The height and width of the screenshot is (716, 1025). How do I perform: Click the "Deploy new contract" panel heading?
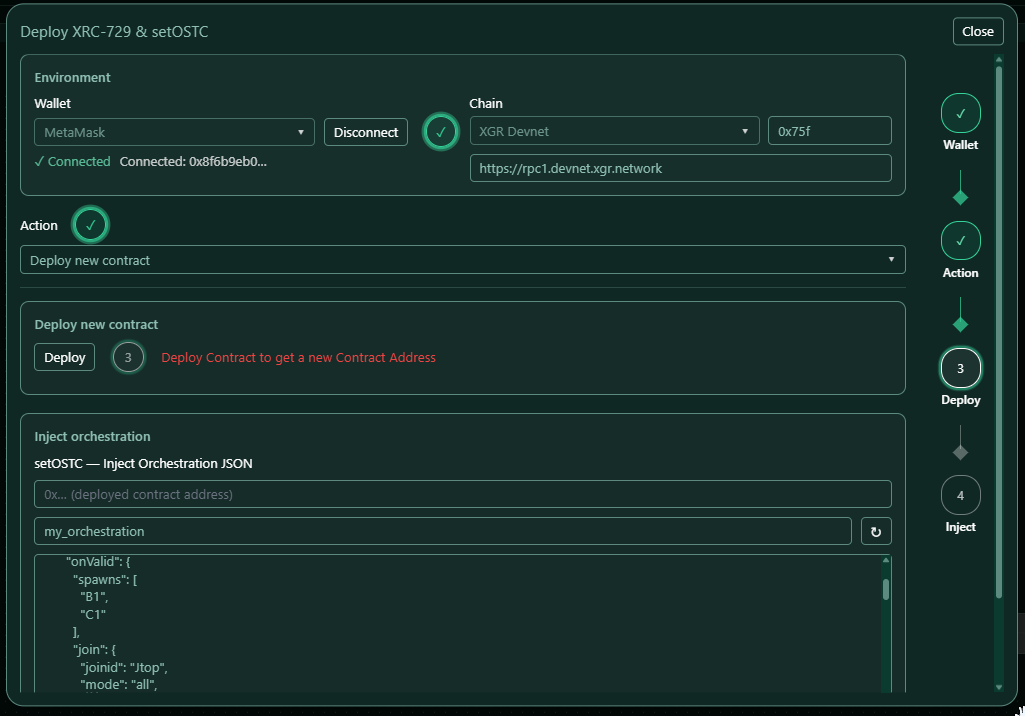[96, 324]
